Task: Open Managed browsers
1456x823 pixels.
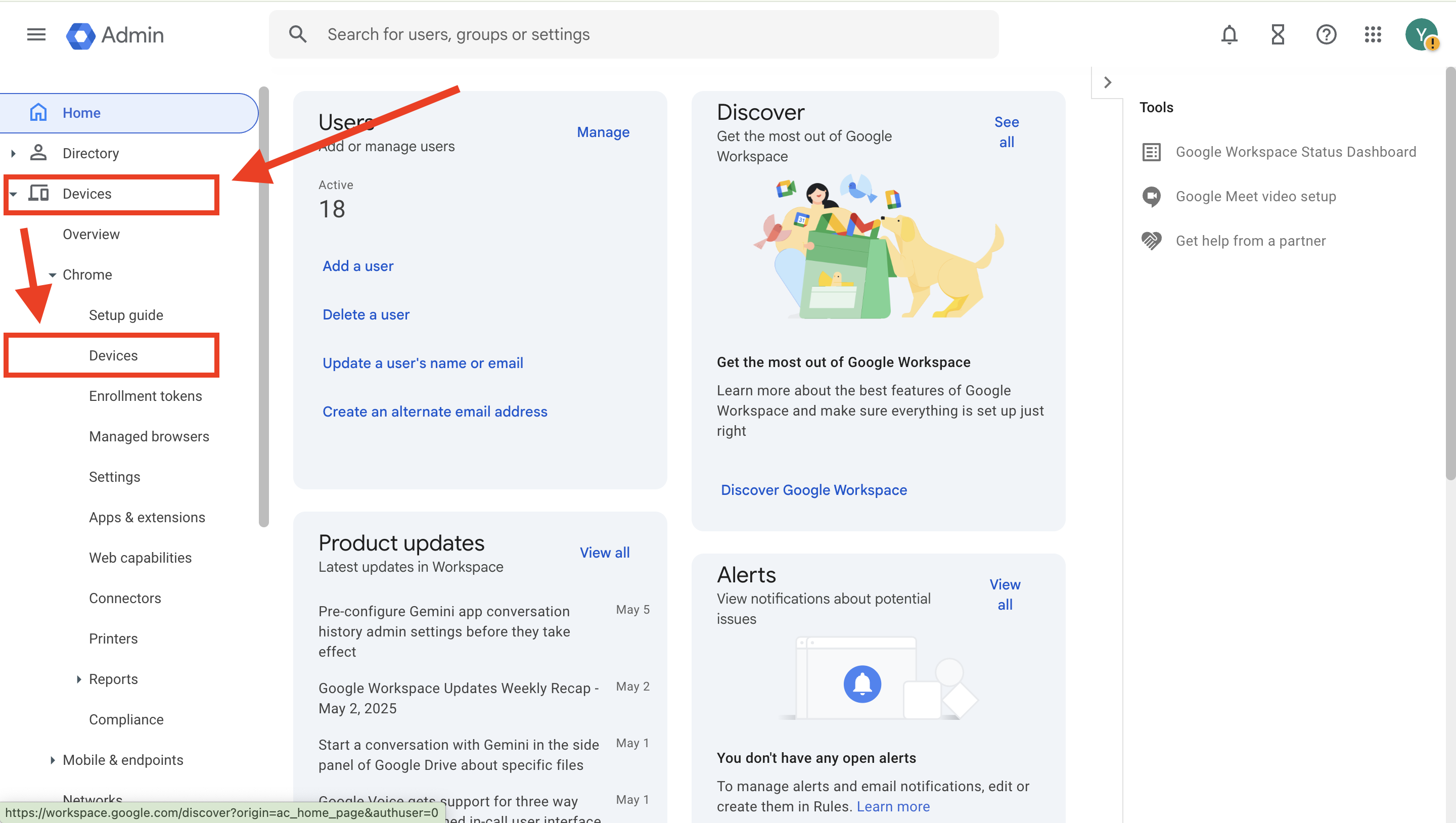Action: click(149, 436)
